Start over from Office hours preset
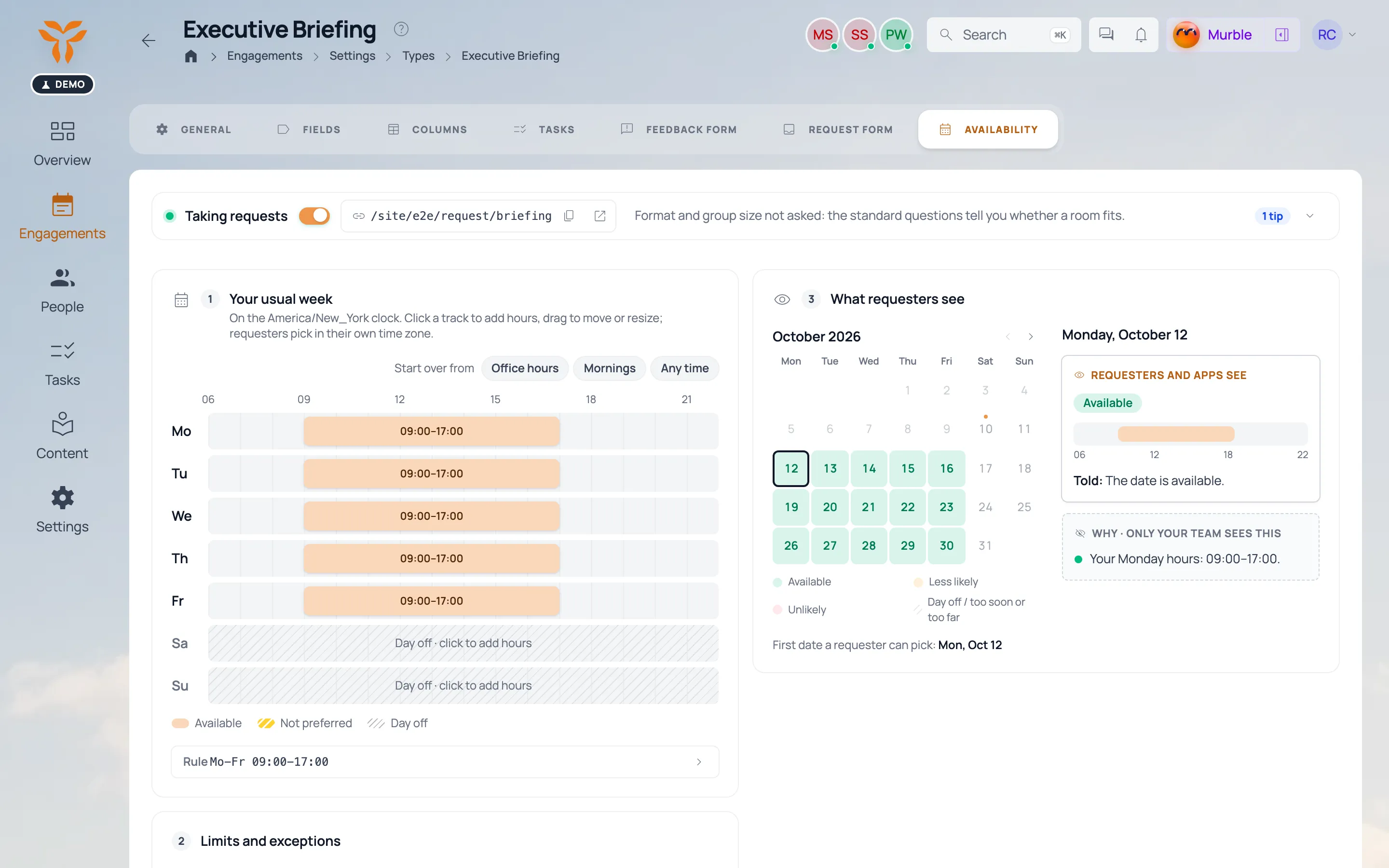Screen dimensions: 1389x868 (525, 368)
